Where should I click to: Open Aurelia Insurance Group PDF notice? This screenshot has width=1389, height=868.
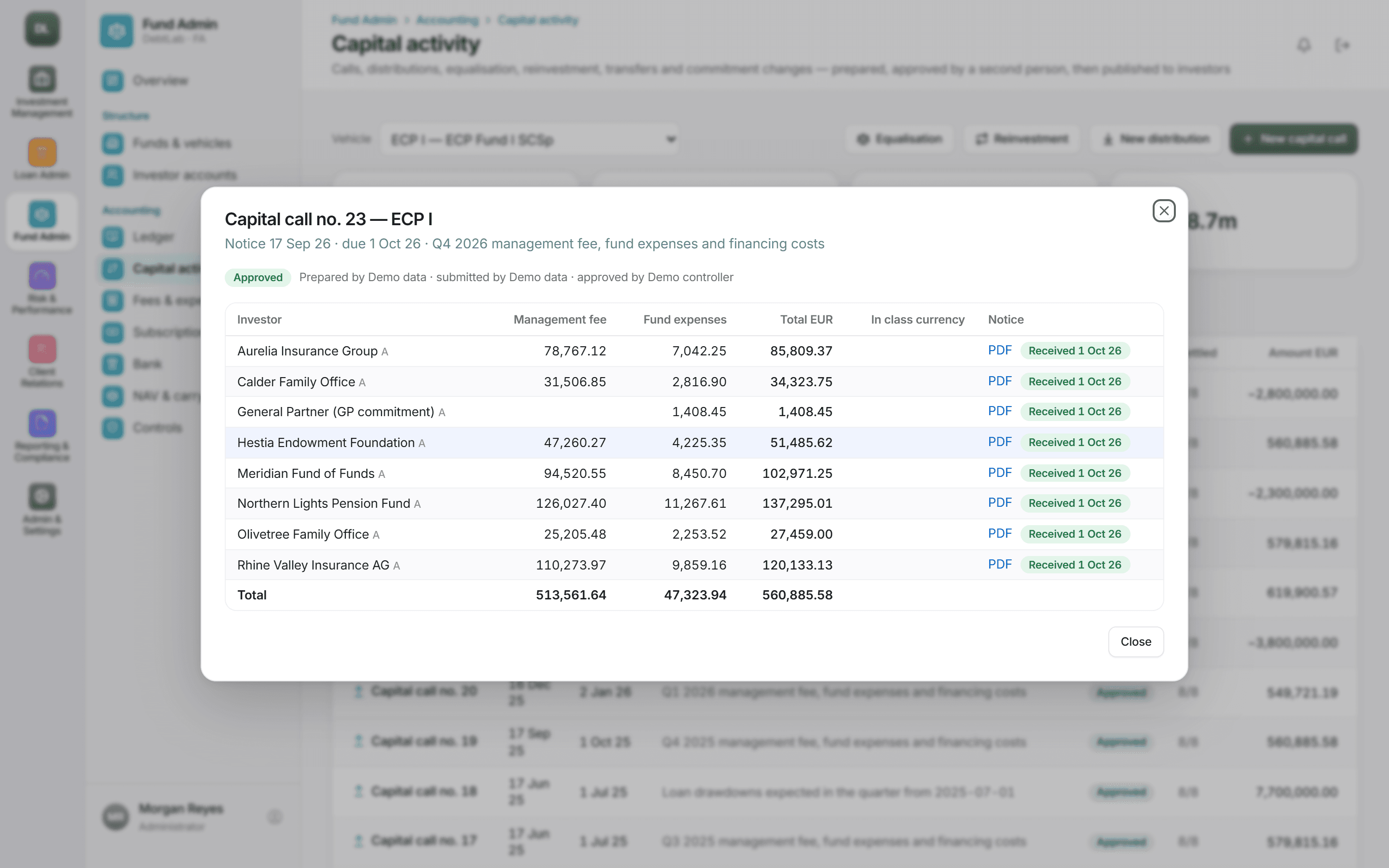999,350
